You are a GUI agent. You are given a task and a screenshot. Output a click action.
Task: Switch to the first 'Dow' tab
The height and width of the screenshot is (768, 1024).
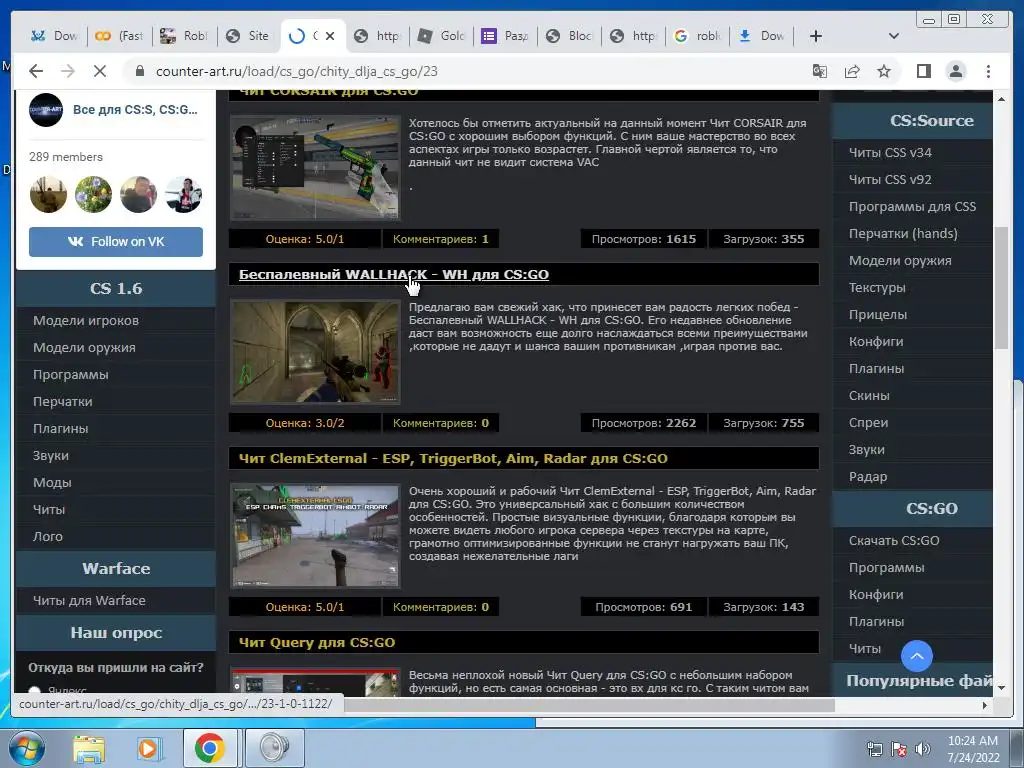55,36
